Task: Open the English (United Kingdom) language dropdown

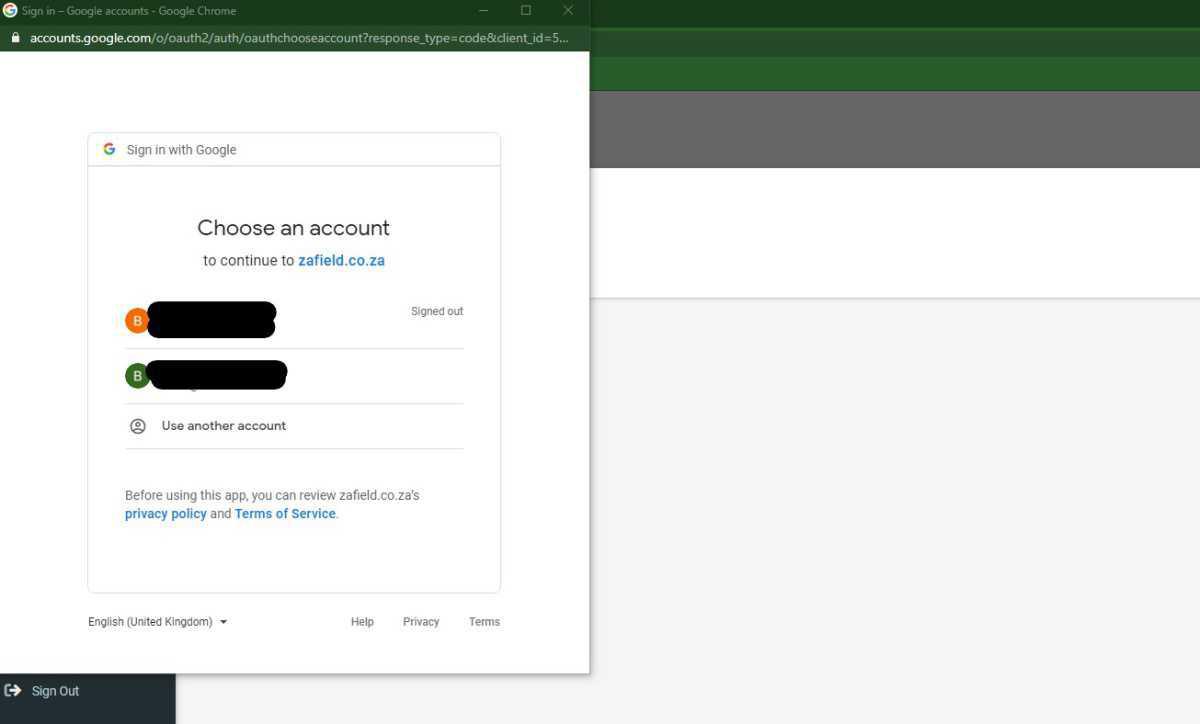Action: 157,622
